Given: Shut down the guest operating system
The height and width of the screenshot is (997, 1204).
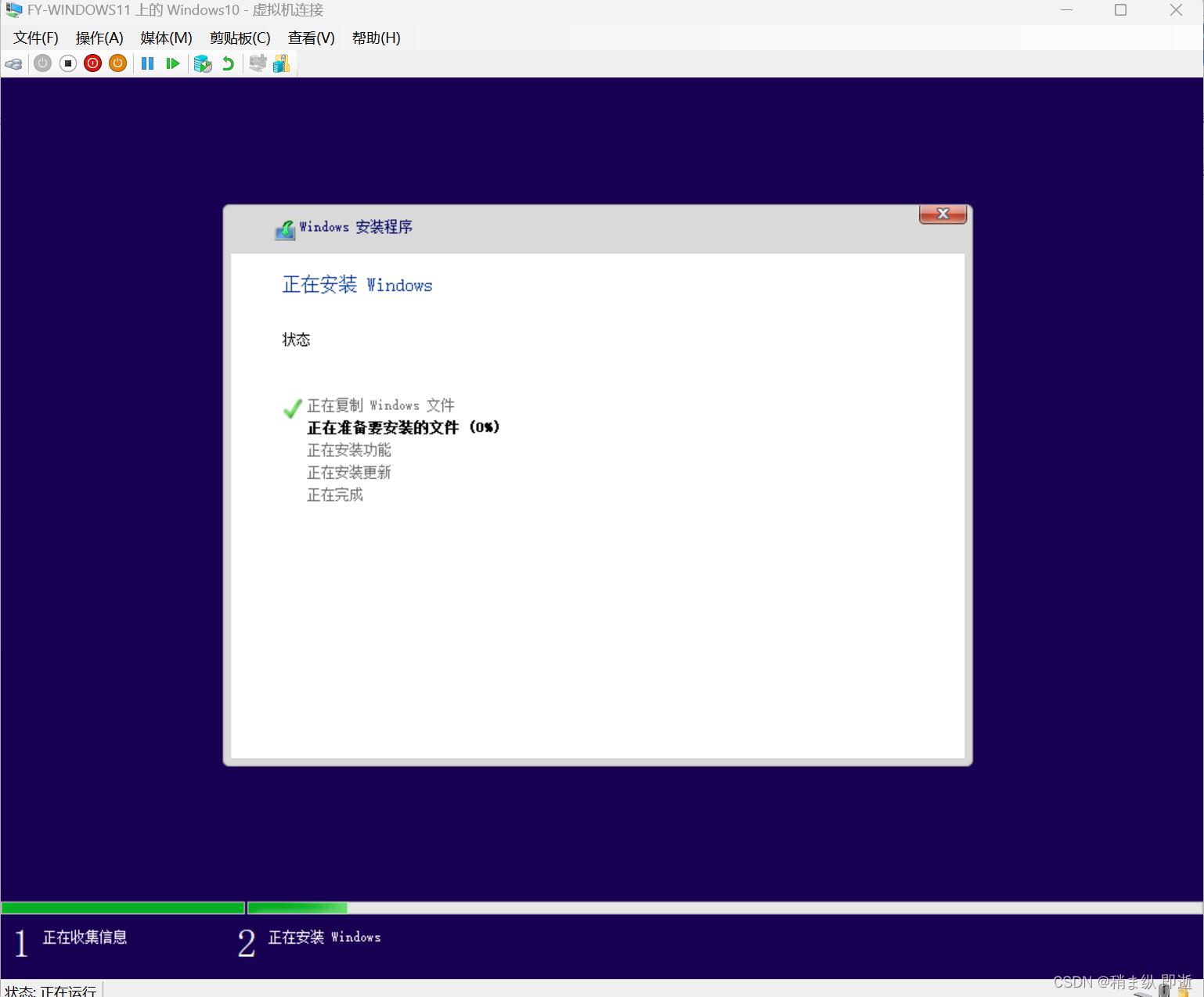Looking at the screenshot, I should click(92, 63).
